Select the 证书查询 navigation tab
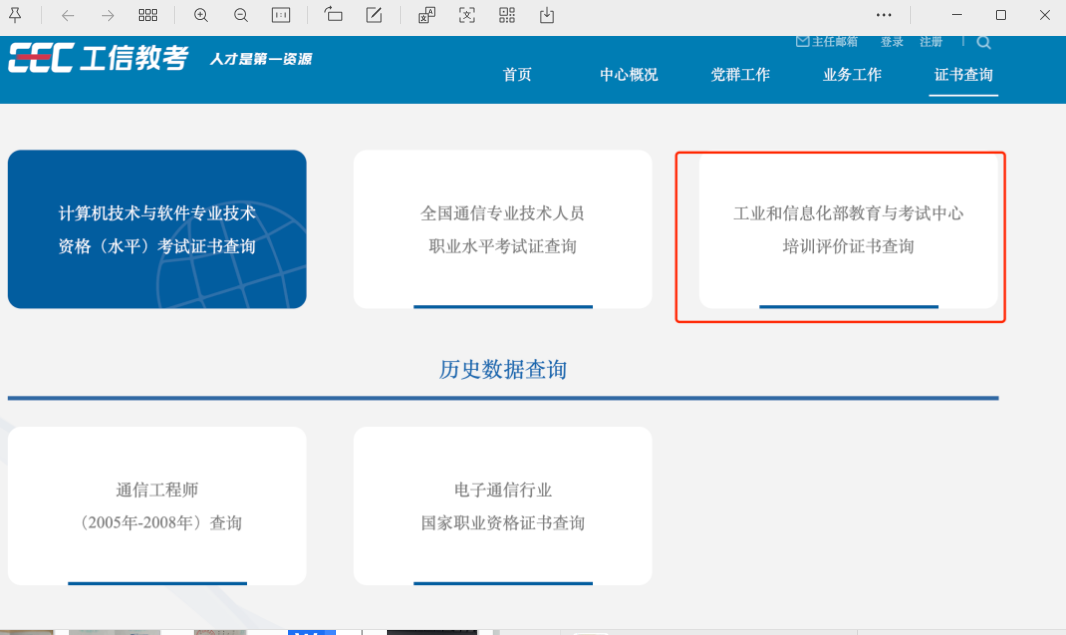Image resolution: width=1066 pixels, height=635 pixels. pos(963,75)
